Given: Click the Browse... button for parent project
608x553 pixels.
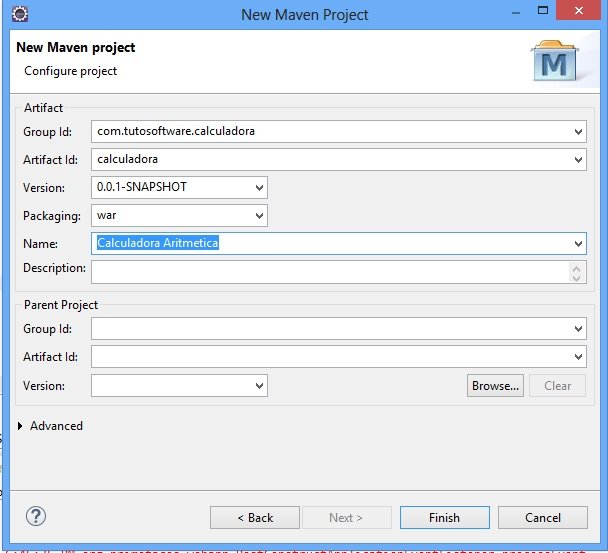Looking at the screenshot, I should pyautogui.click(x=495, y=386).
